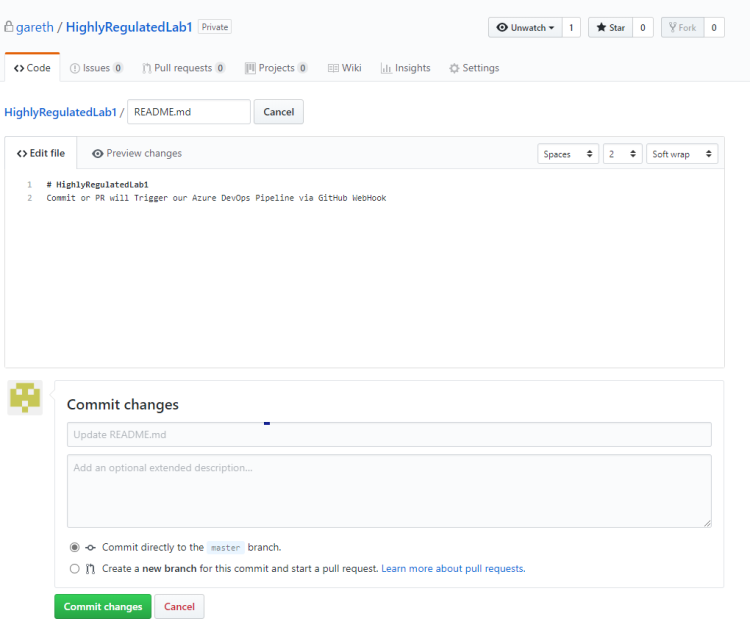Screen dimensions: 750x630
Task: Click line 1 '# HighlyRegulatedLab1' in editor
Action: pos(98,185)
